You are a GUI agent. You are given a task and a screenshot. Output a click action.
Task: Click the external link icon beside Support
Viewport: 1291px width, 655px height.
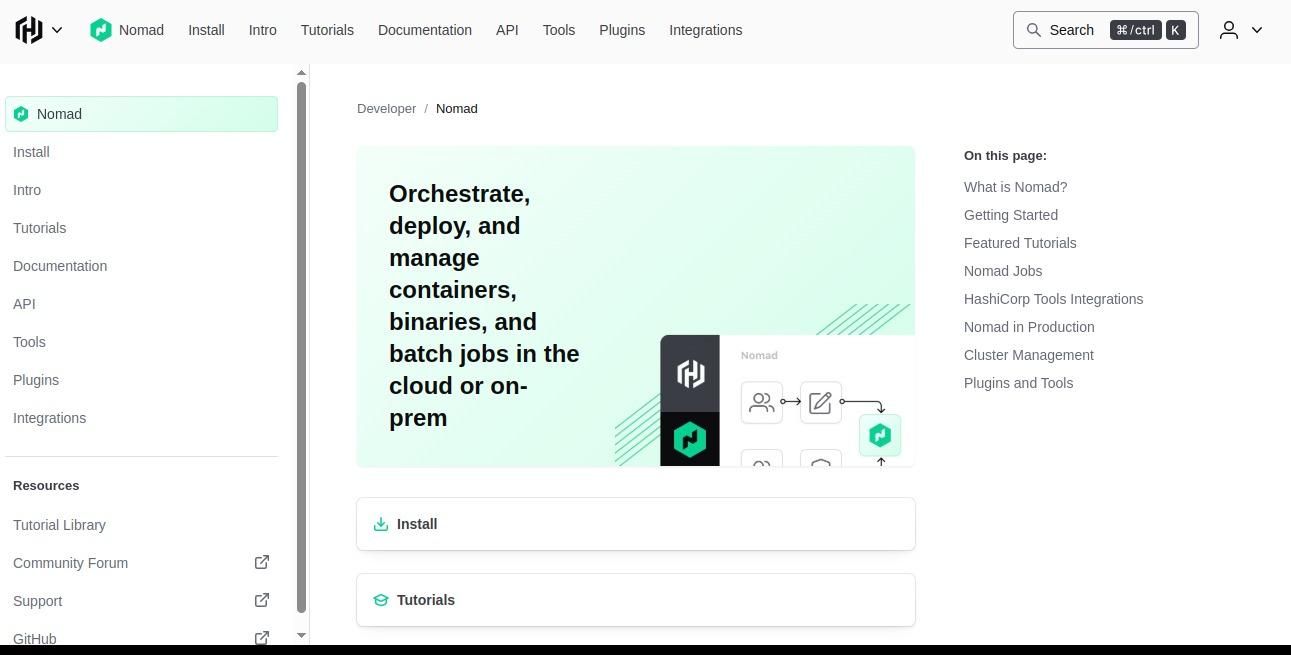pyautogui.click(x=262, y=600)
